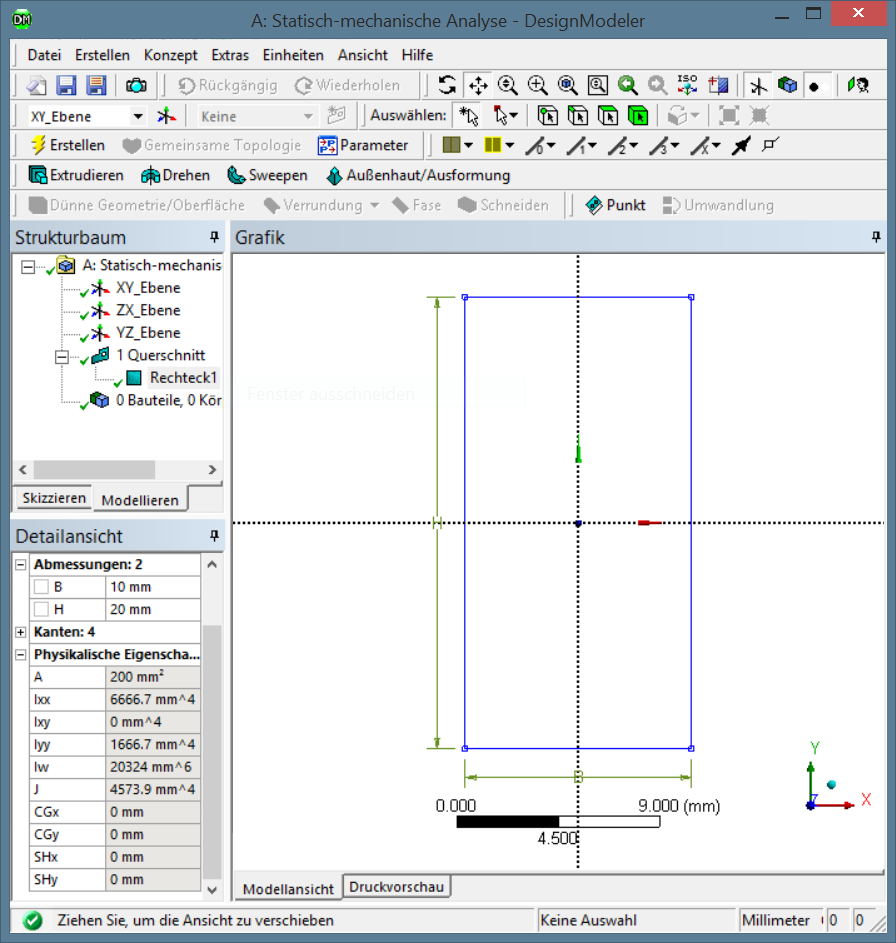896x943 pixels.
Task: Click the Punkt tool
Action: tap(615, 205)
